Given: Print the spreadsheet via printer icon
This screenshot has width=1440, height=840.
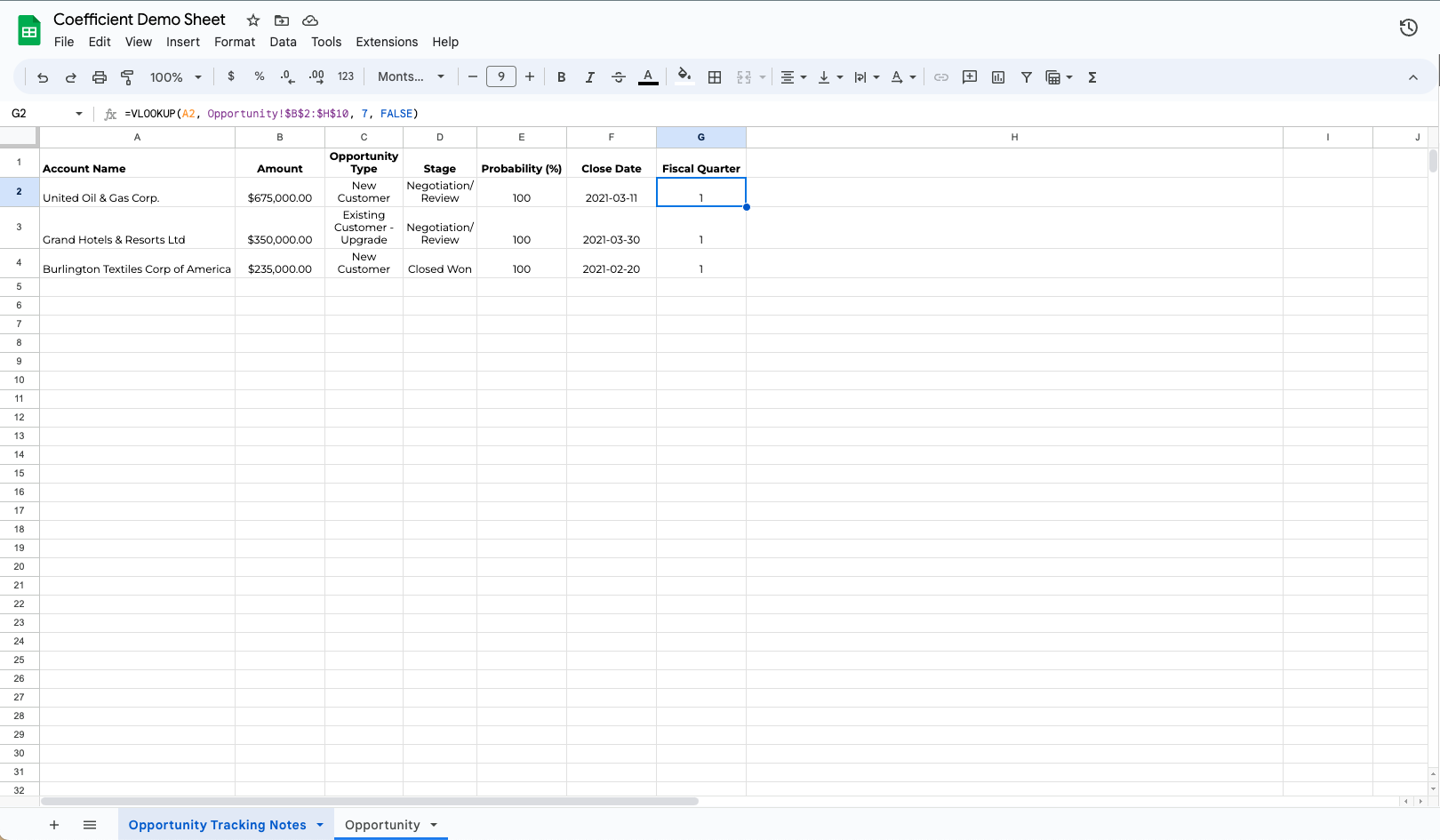Looking at the screenshot, I should click(x=100, y=77).
